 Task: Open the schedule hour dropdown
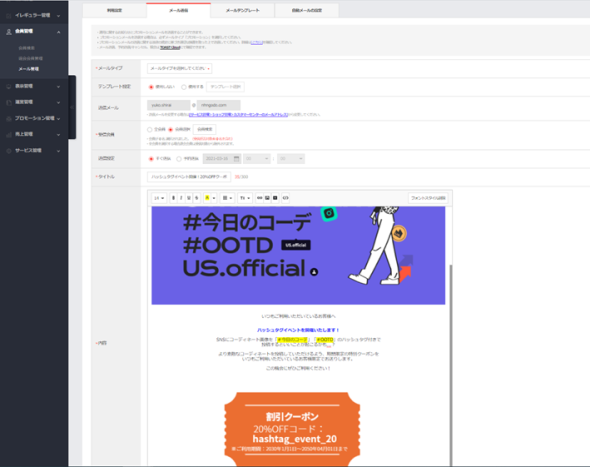point(257,158)
